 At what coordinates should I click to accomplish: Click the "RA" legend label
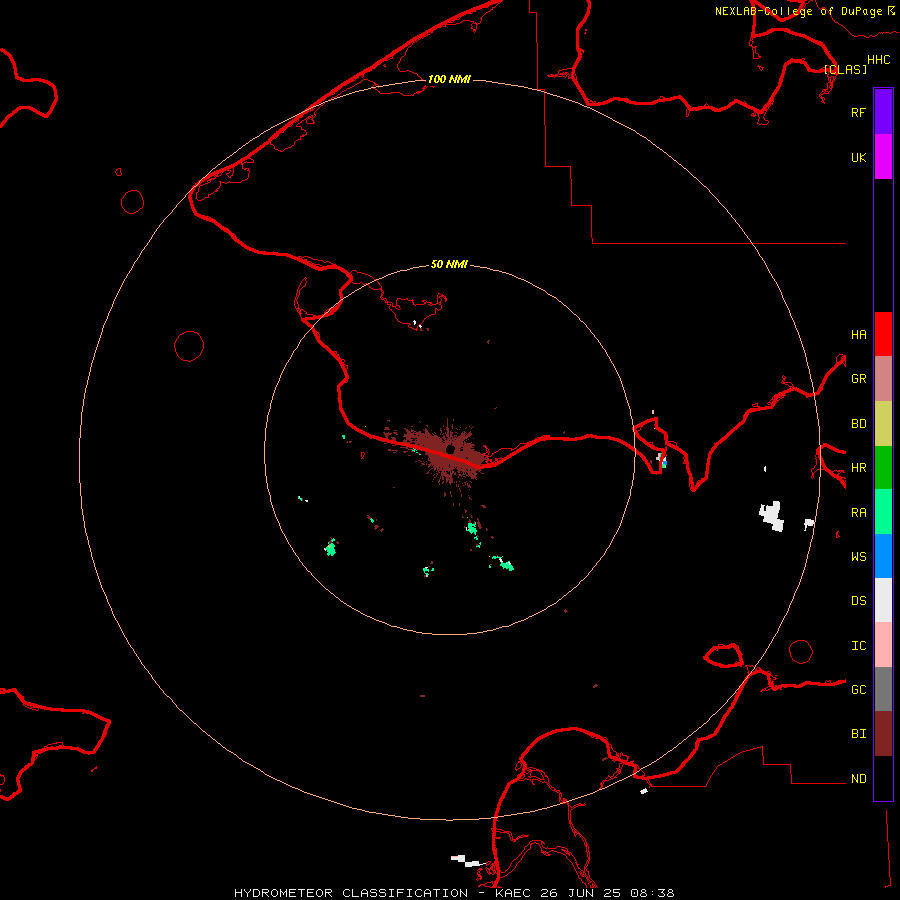point(858,513)
